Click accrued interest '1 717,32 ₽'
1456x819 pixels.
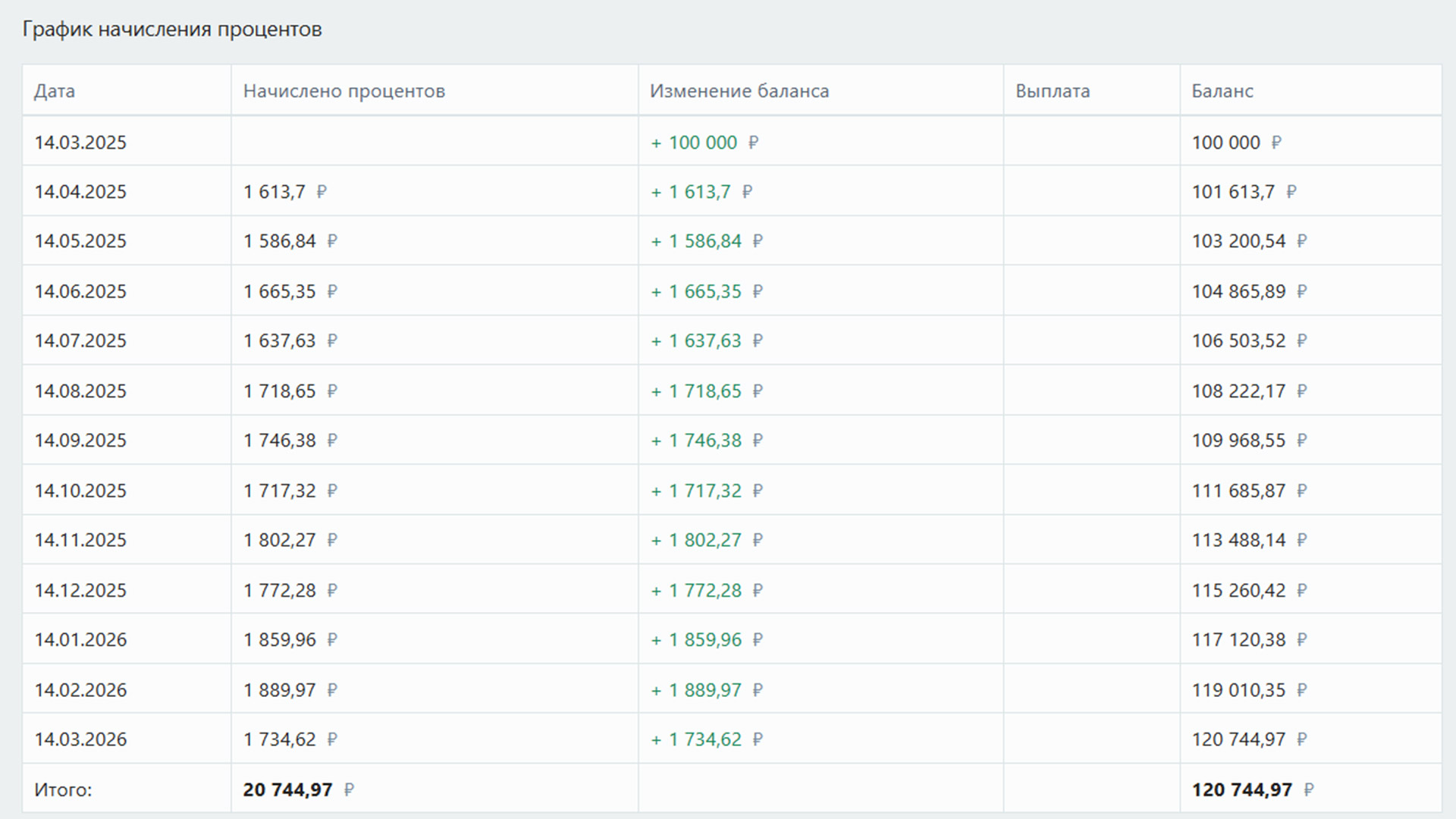290,491
